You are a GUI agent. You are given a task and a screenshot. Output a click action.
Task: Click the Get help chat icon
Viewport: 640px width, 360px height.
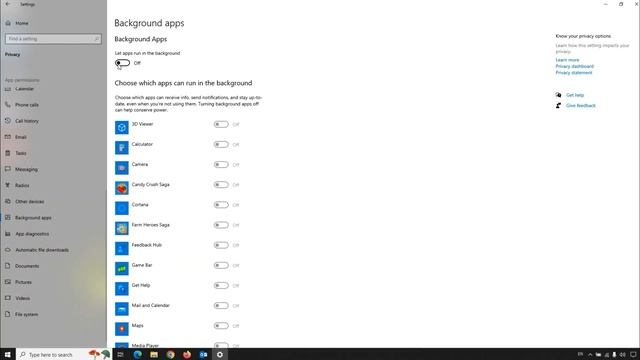coord(558,95)
